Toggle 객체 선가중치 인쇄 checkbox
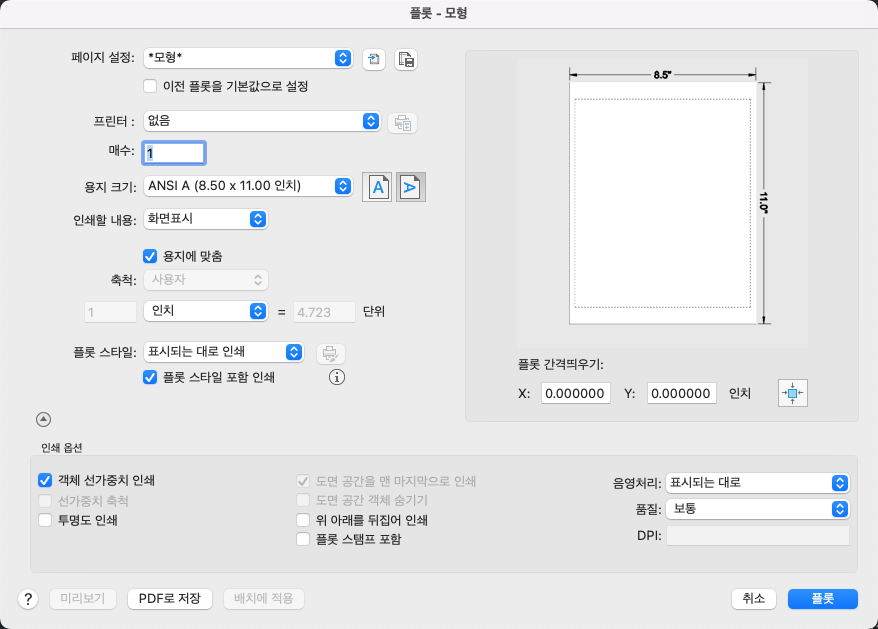The height and width of the screenshot is (629, 878). tap(45, 481)
